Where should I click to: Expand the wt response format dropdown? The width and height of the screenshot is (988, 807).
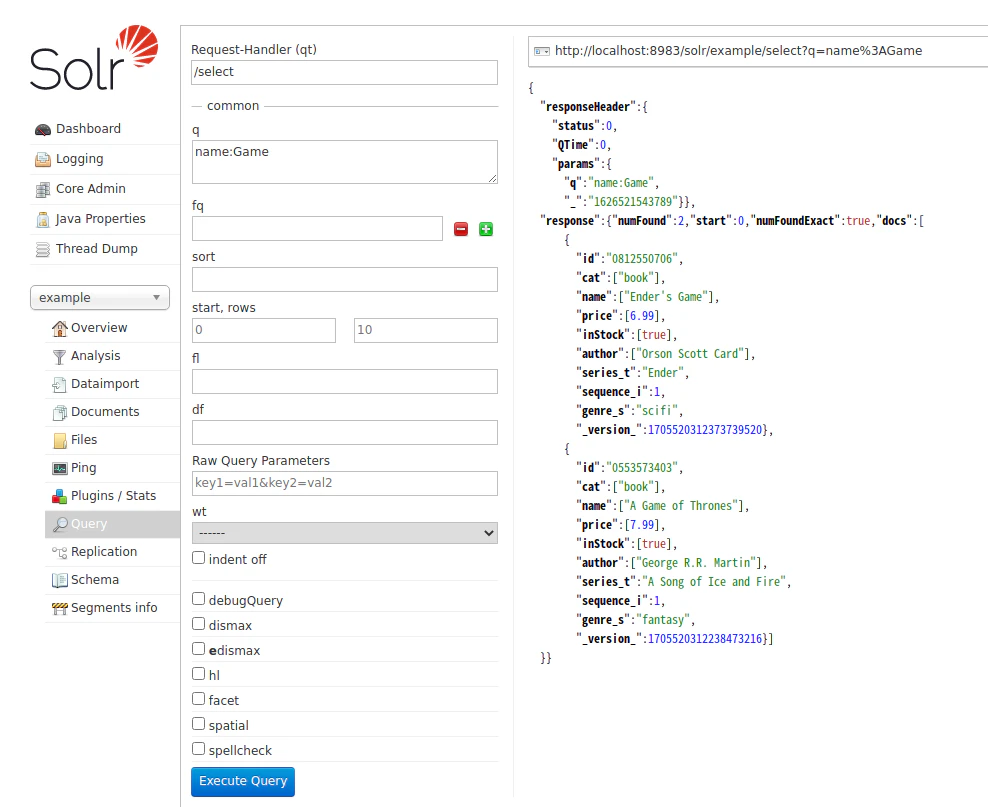pos(345,534)
